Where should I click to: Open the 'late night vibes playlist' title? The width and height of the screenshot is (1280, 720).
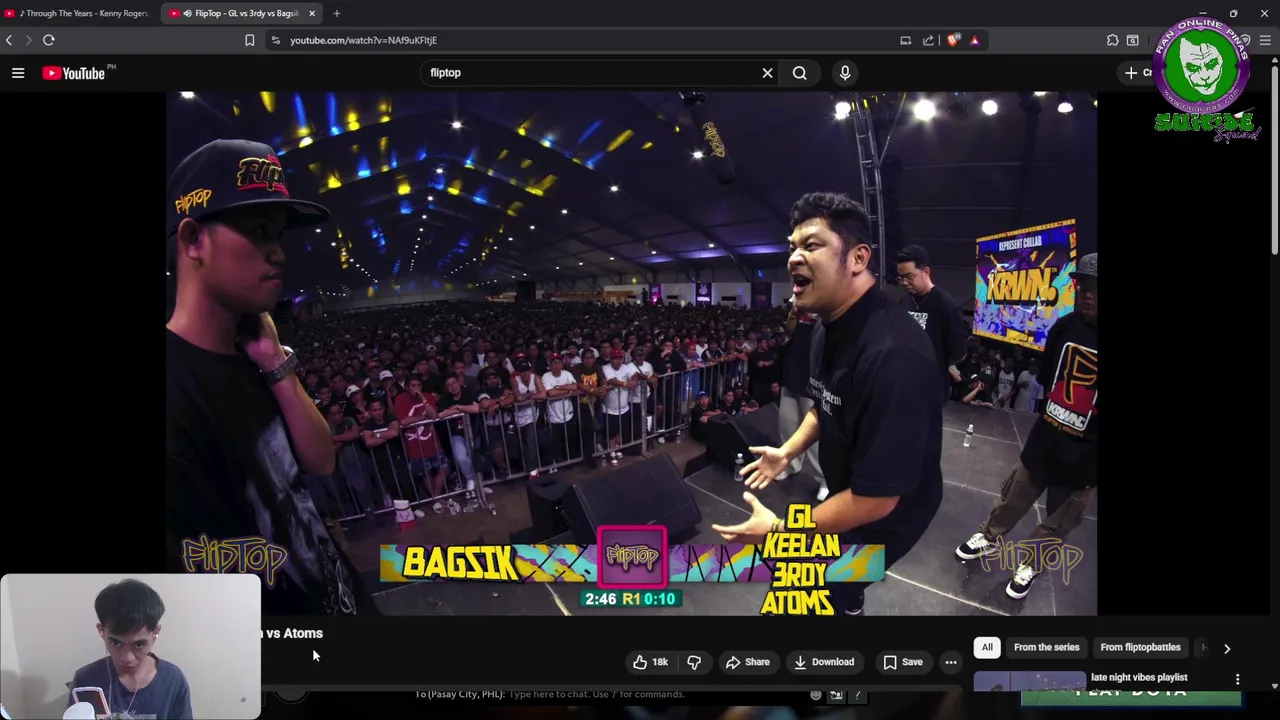tap(1139, 677)
